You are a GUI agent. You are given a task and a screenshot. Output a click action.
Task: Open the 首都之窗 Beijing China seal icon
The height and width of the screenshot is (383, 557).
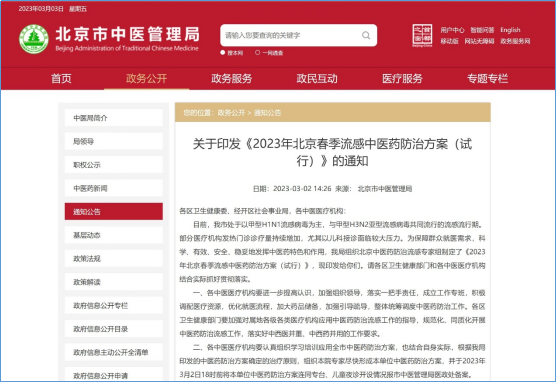(x=422, y=35)
